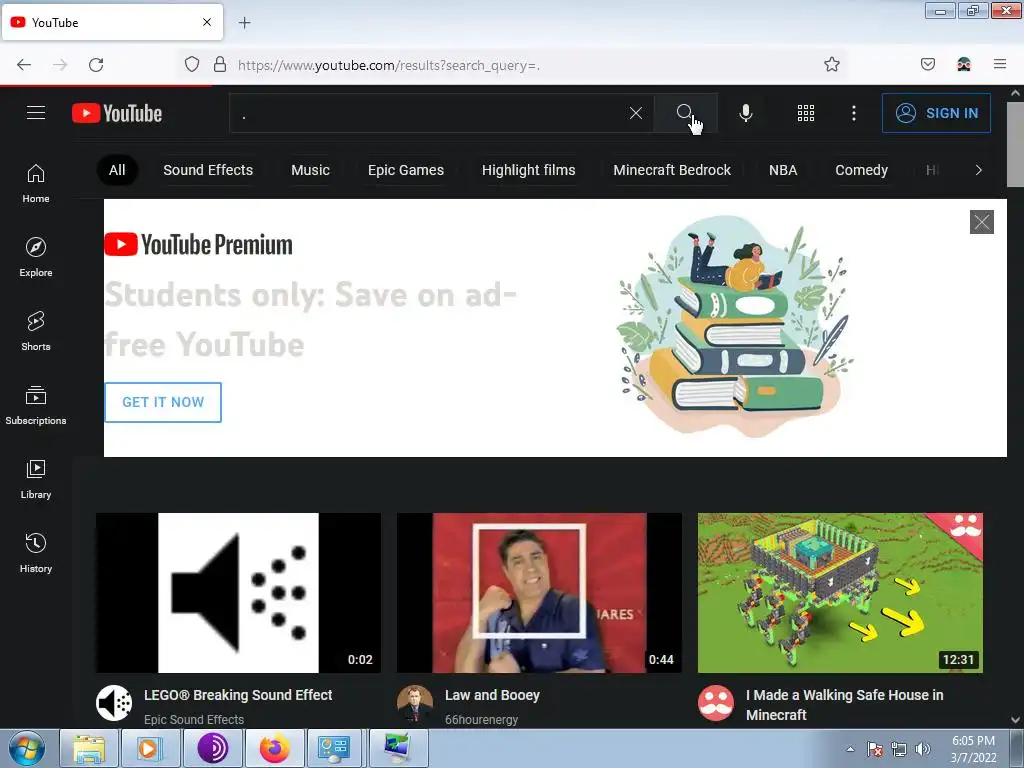
Task: Open the Firefox application menu
Action: pos(1000,64)
